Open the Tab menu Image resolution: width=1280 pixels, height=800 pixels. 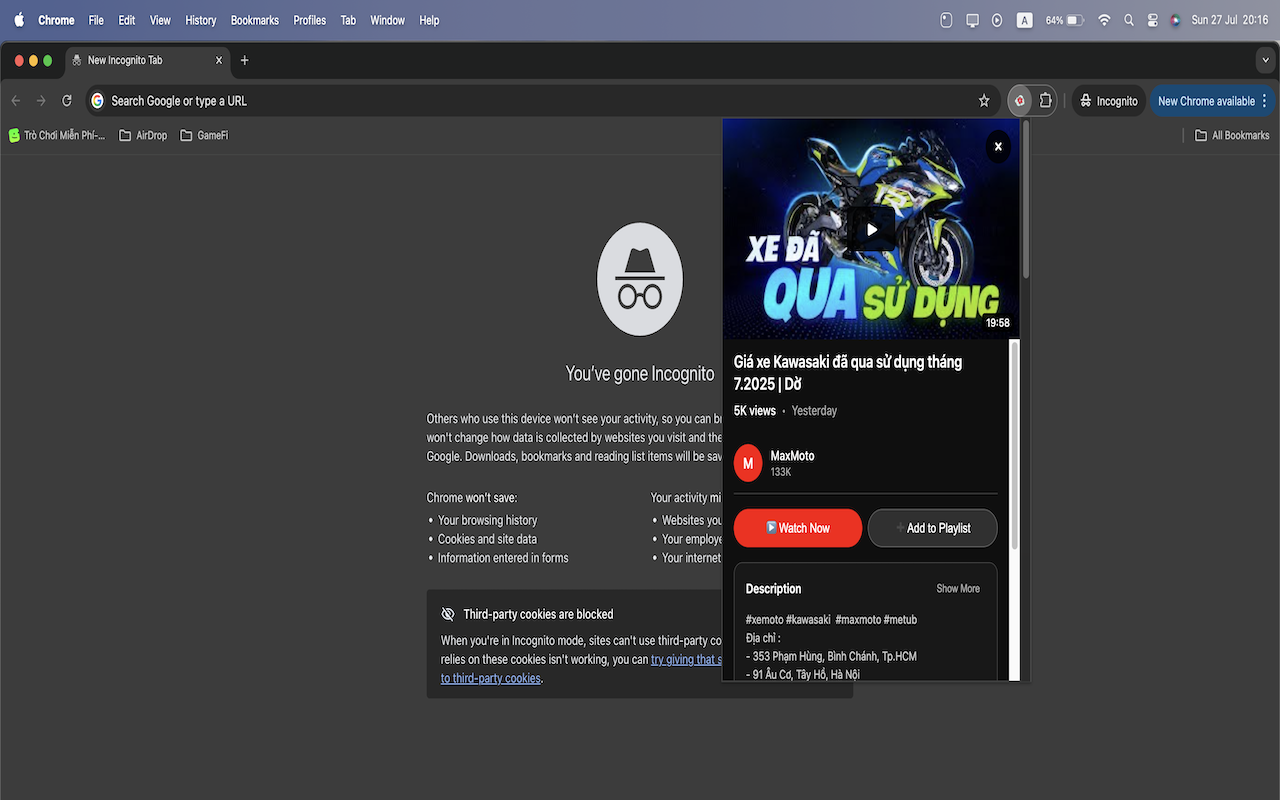(348, 20)
